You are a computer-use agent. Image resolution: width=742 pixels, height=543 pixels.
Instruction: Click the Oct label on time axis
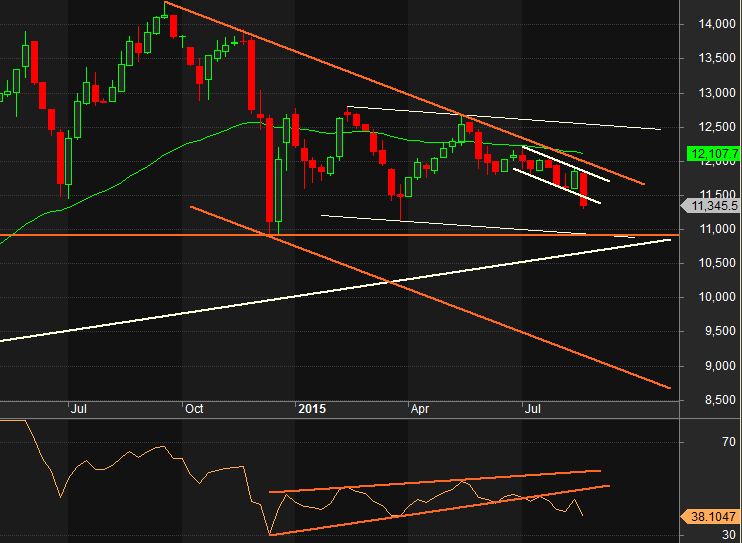(194, 409)
